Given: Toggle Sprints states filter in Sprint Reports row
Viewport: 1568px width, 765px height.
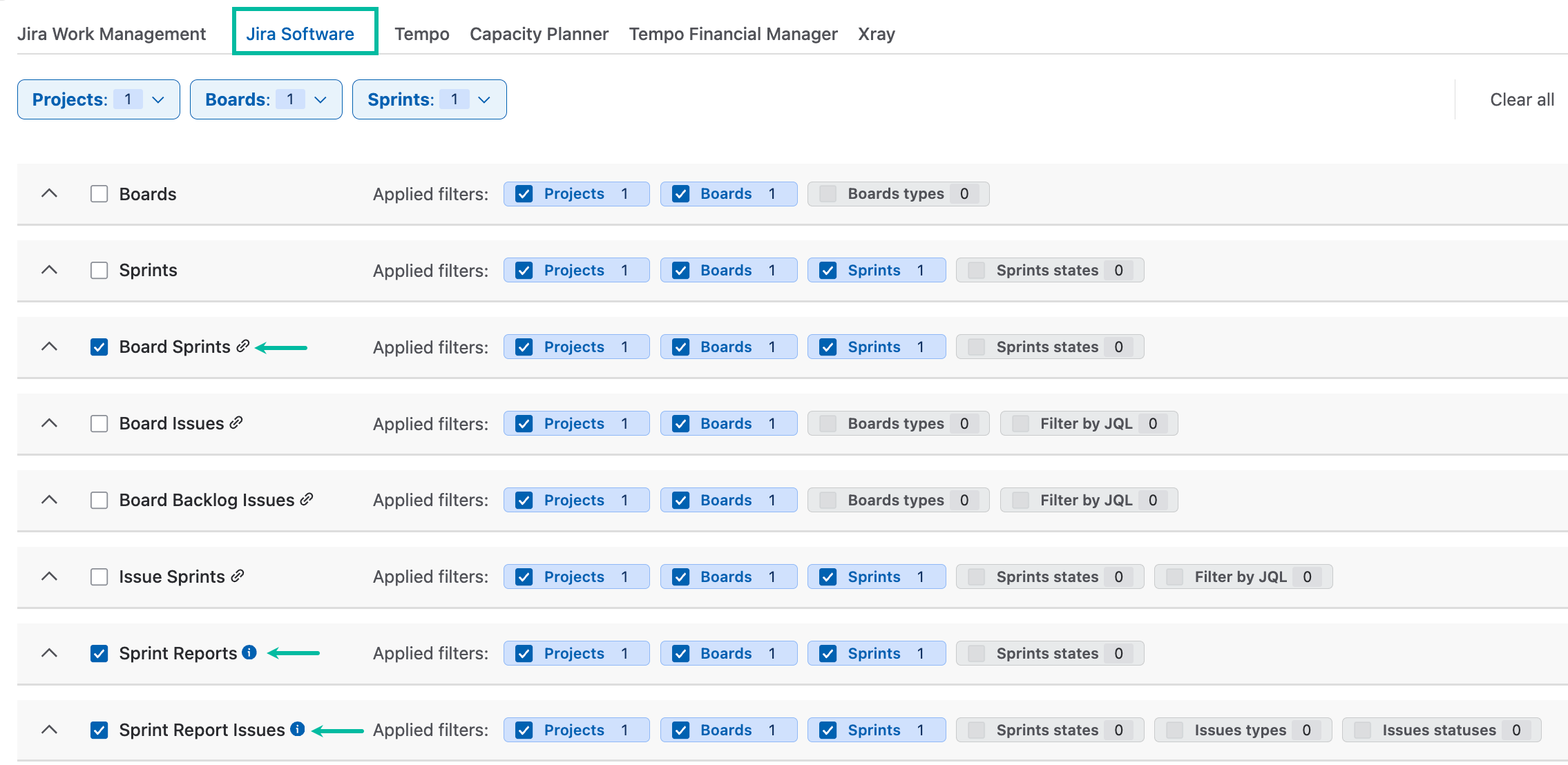Looking at the screenshot, I should 1050,653.
